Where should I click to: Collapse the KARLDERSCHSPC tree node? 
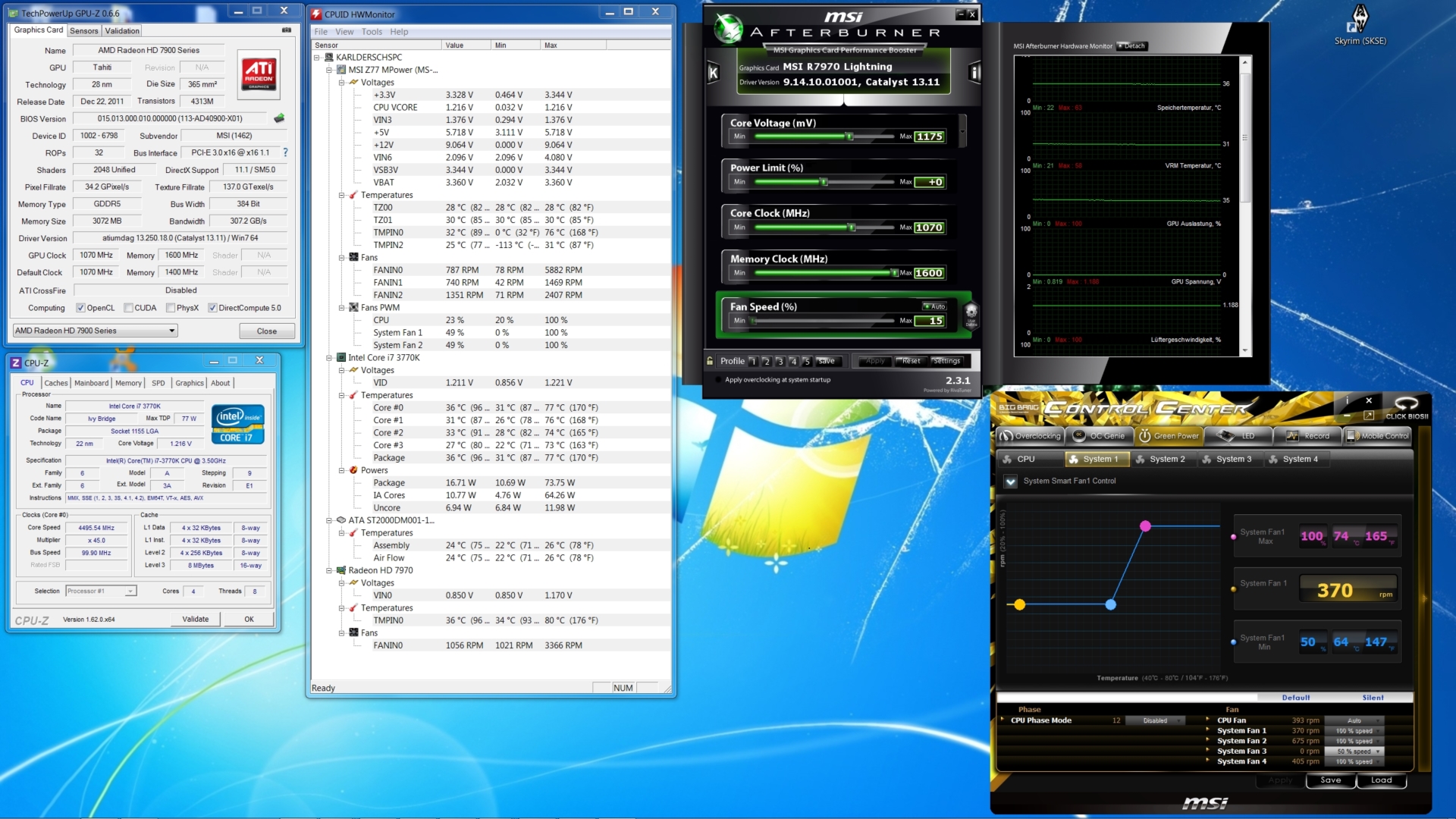pos(317,58)
